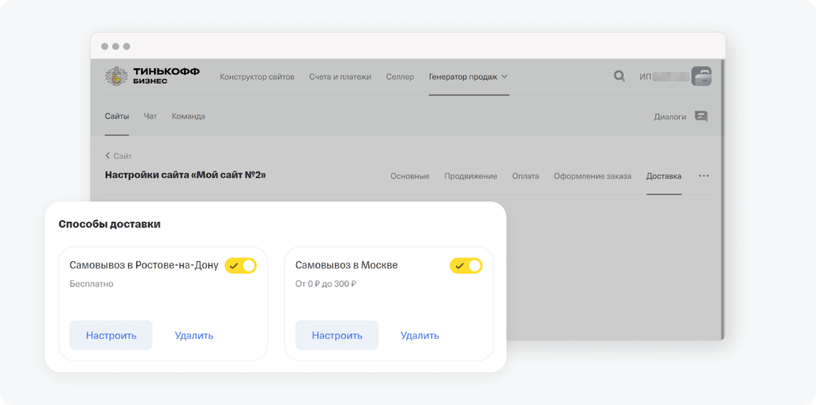This screenshot has height=405, width=816.
Task: Click Удалить for Ростов-на-Дону pickup
Action: click(x=194, y=335)
